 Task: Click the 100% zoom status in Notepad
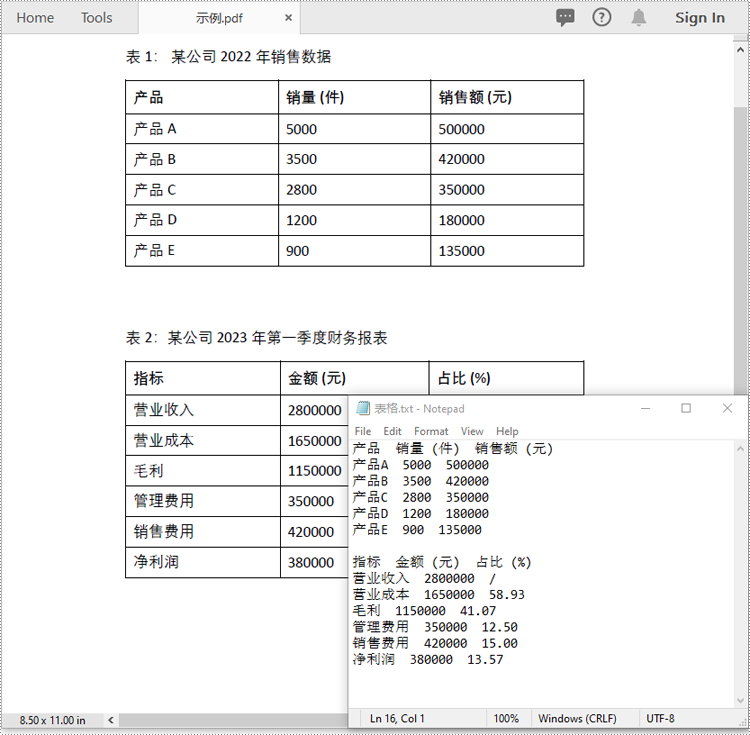[x=506, y=719]
